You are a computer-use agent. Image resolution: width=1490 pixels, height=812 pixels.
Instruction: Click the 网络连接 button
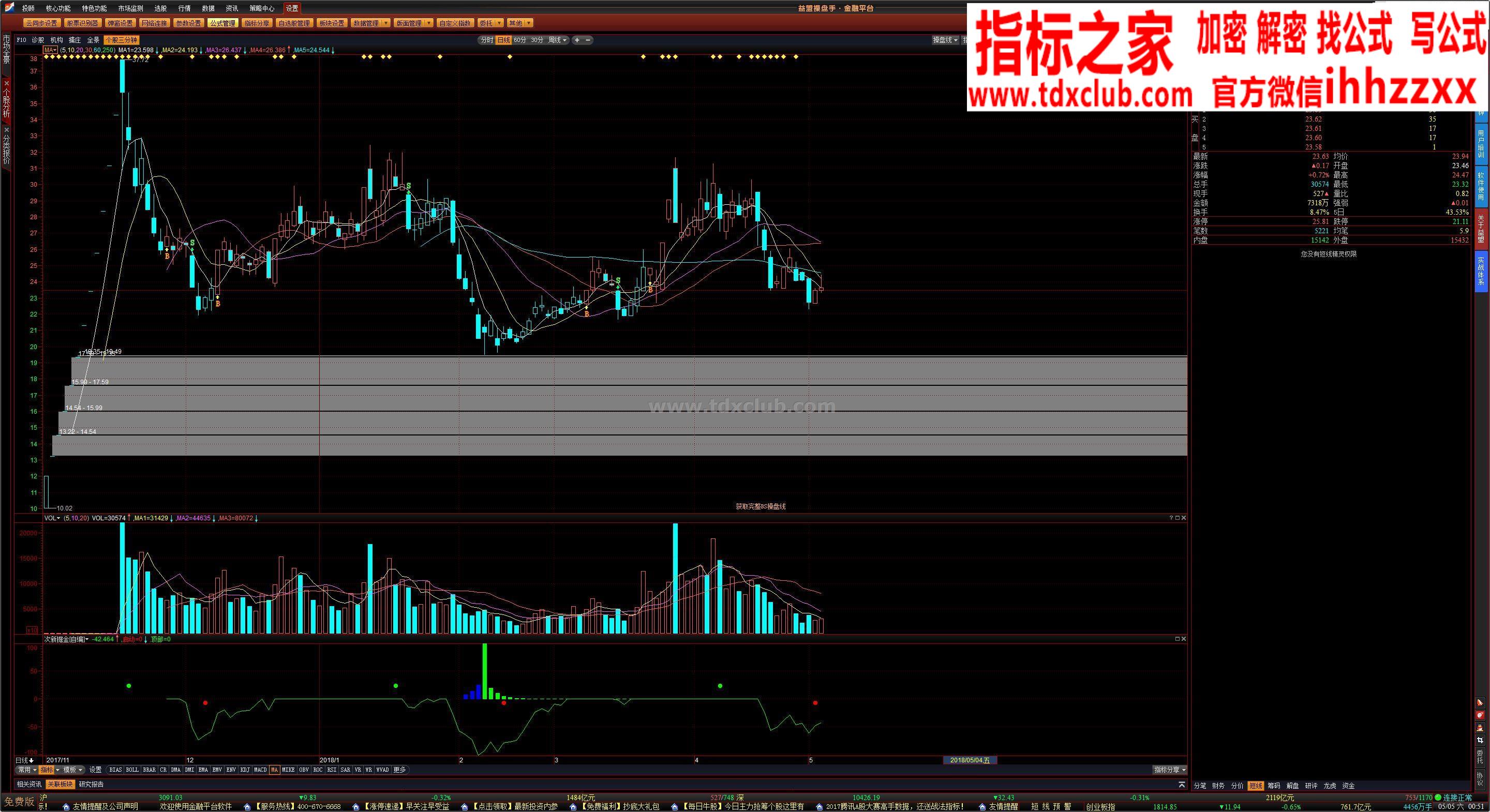click(155, 23)
